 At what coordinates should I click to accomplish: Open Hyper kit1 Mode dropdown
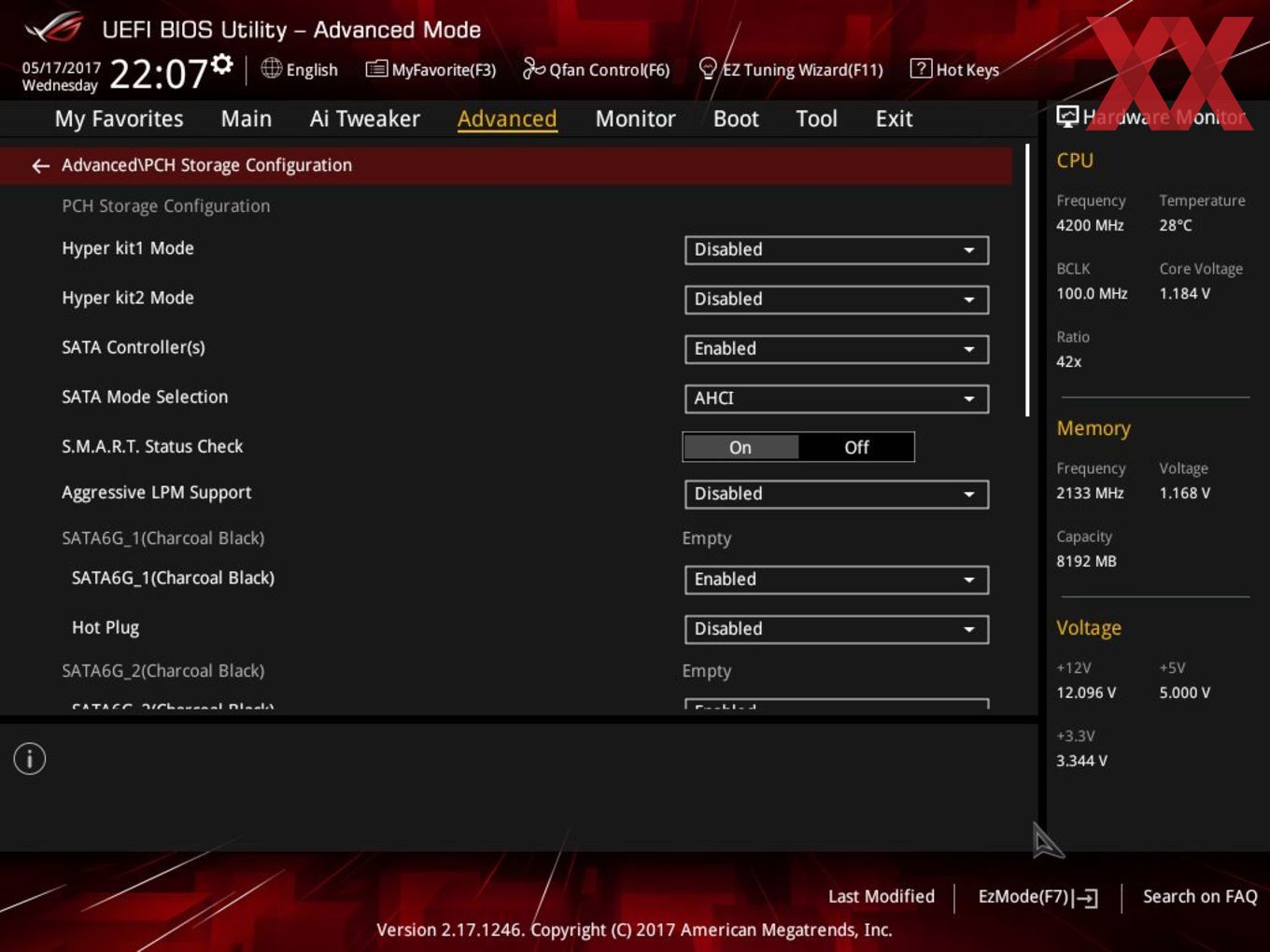coord(837,250)
